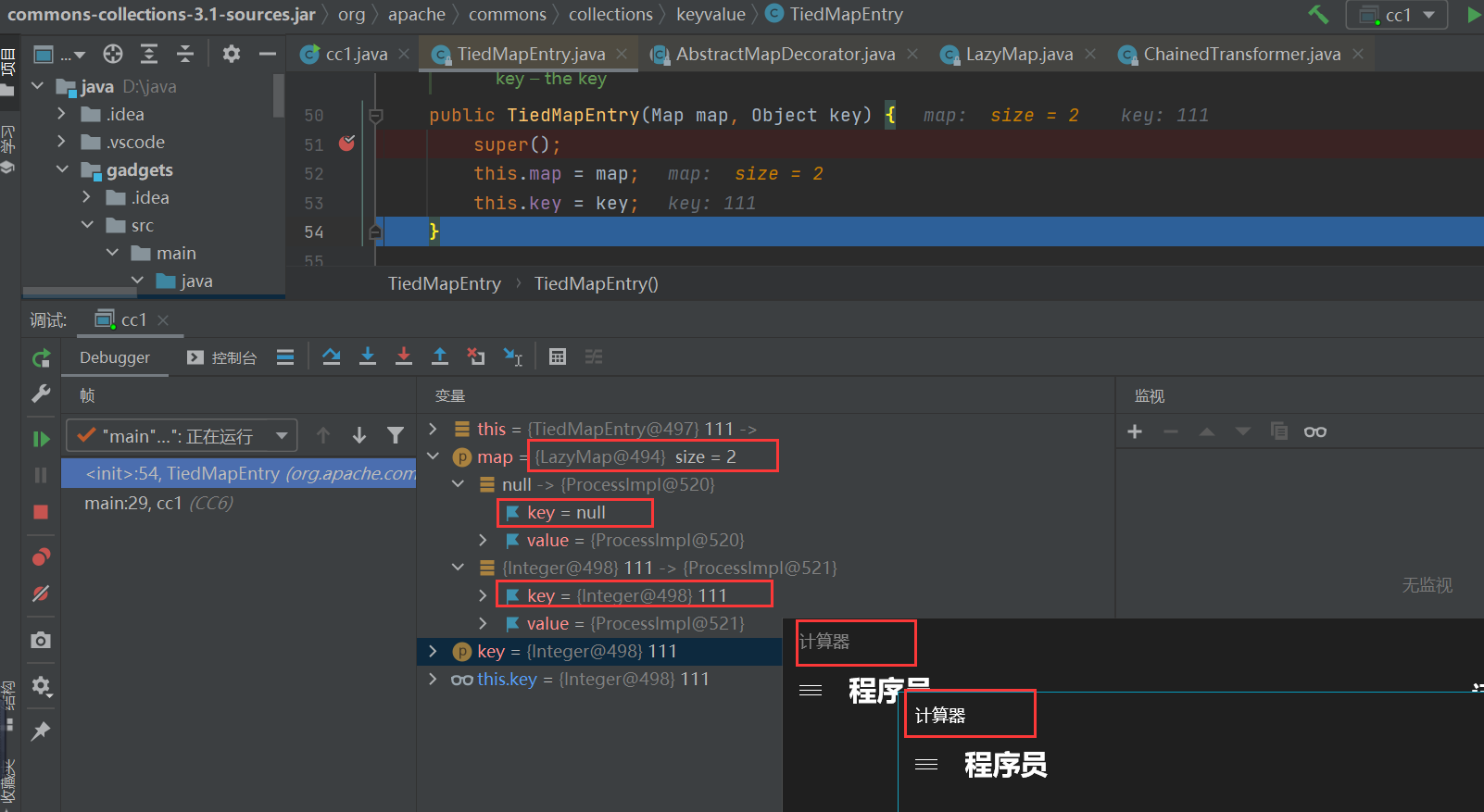Click the 'collections' path breadcrumb
The width and height of the screenshot is (1484, 812).
[x=610, y=14]
